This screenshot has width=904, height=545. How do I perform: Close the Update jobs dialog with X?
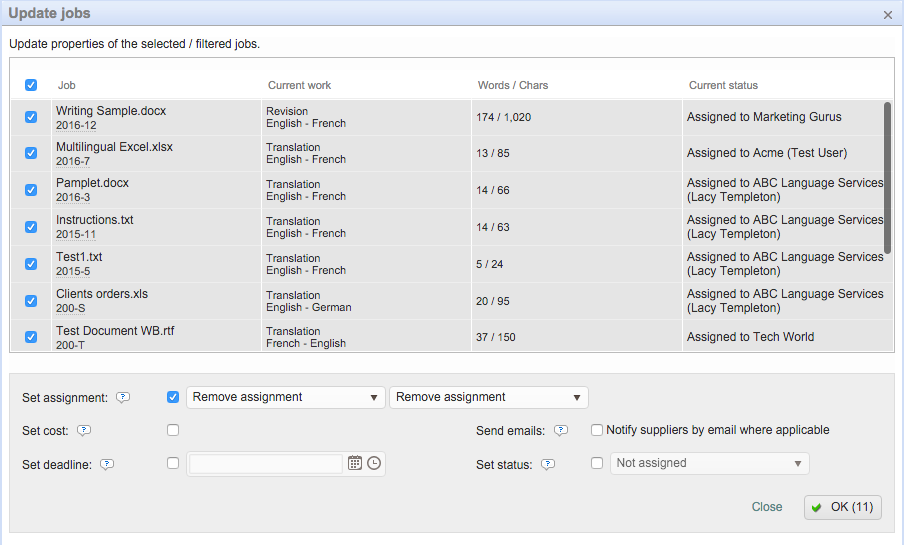[888, 14]
